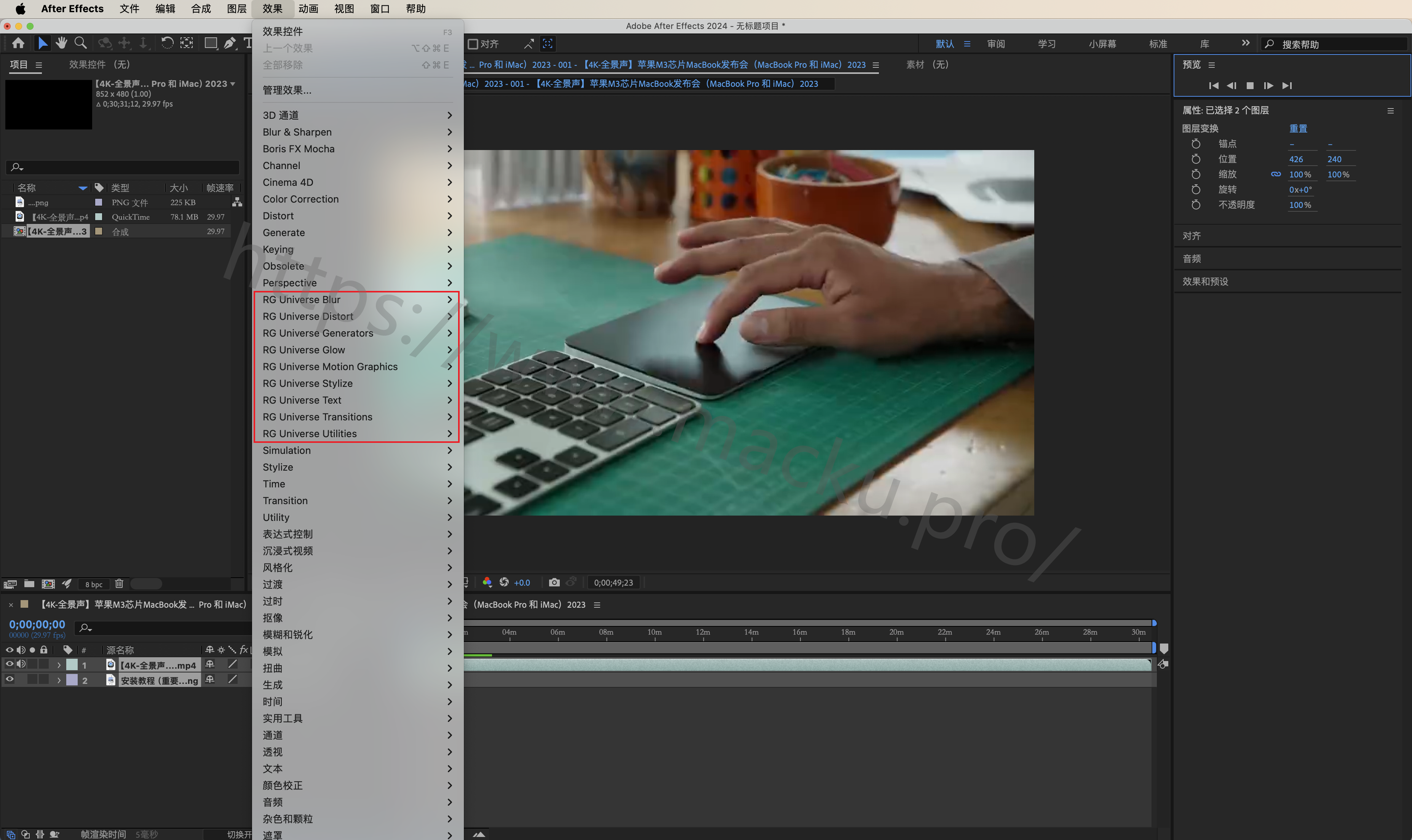Screen dimensions: 1412x840
Task: Click the Interpret Footage icon in the Project panel
Action: pos(10,584)
